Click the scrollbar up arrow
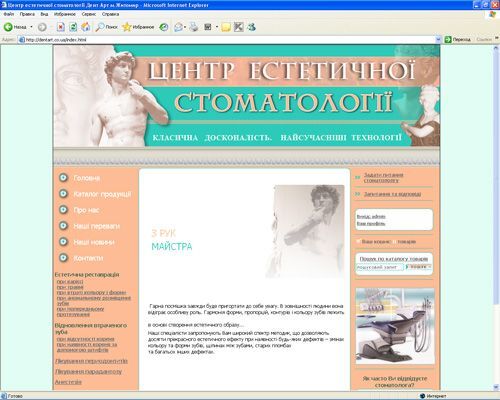The height and width of the screenshot is (400, 500). [x=496, y=48]
